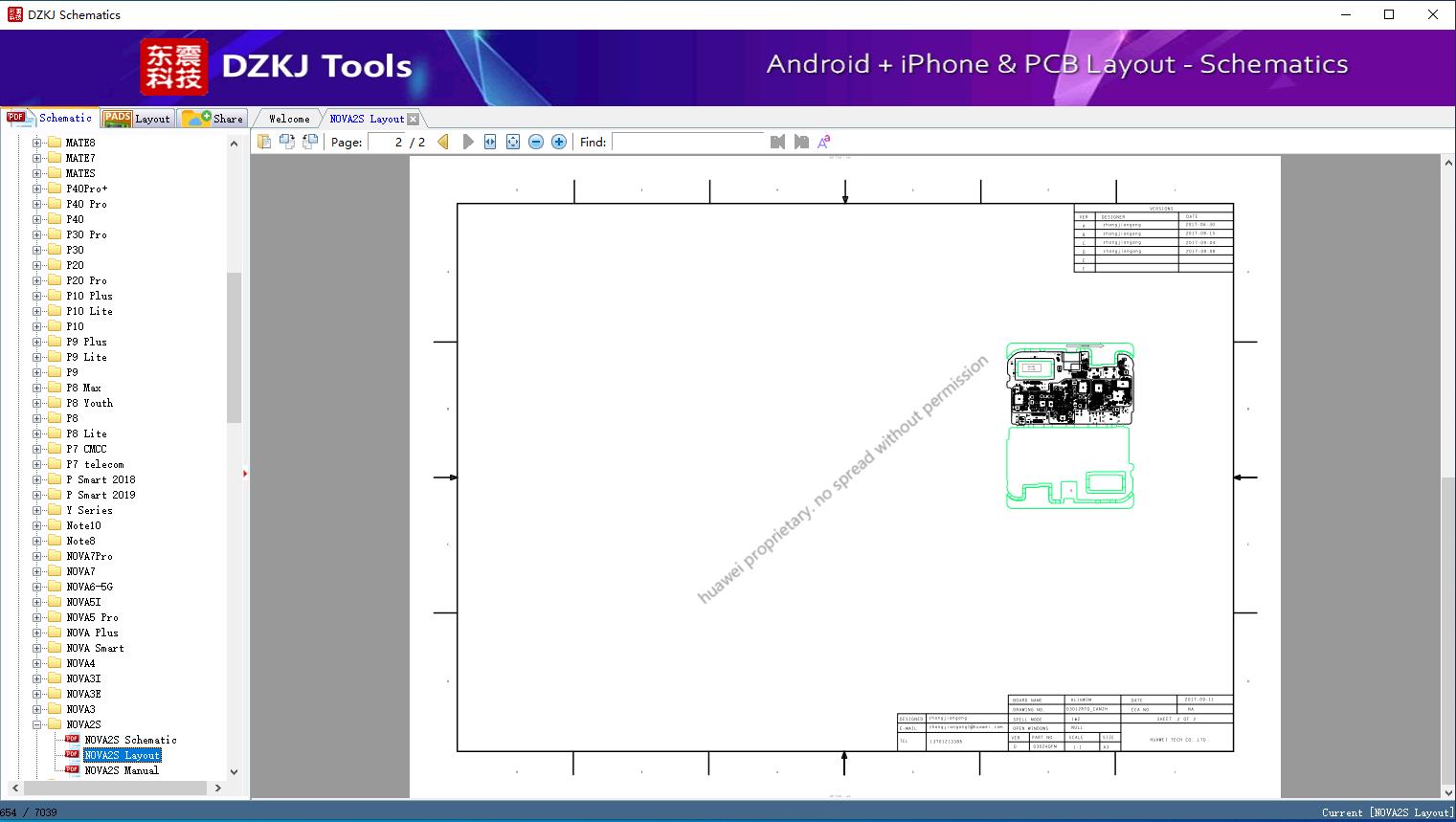This screenshot has height=822, width=1456.
Task: Select the Y Series folder
Action: click(x=89, y=510)
